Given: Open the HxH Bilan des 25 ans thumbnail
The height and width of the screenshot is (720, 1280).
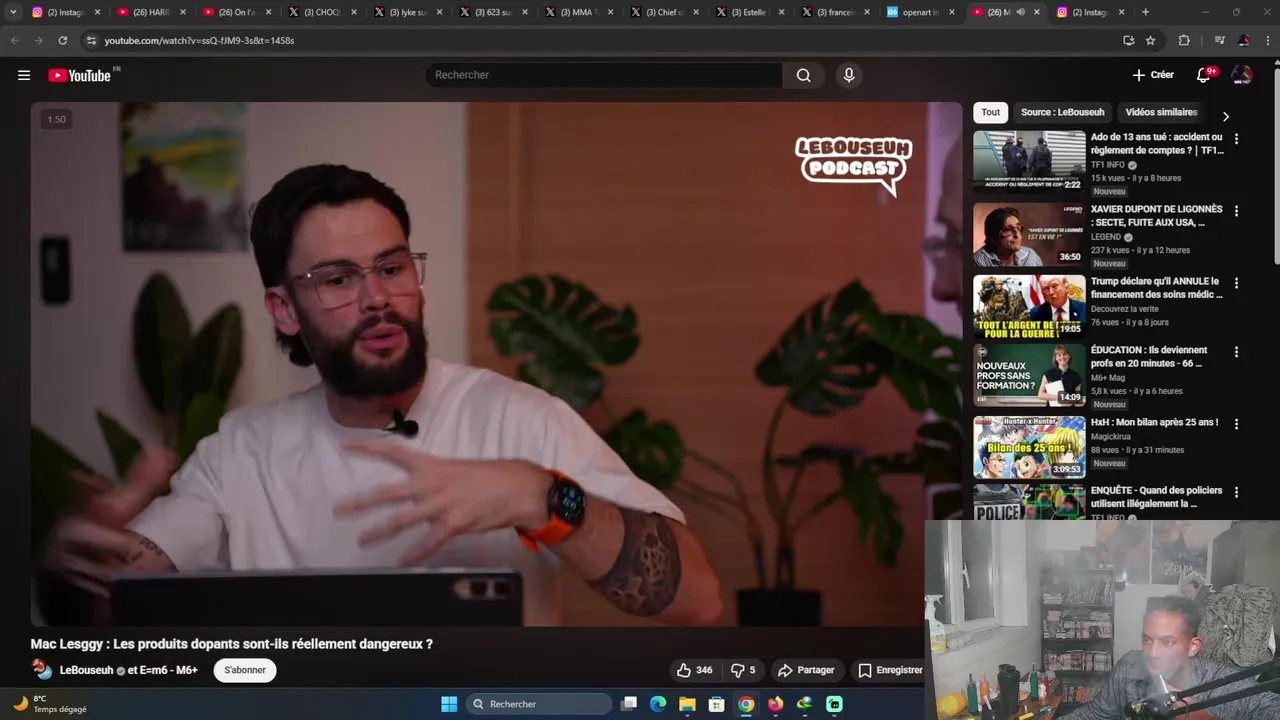Looking at the screenshot, I should click(x=1029, y=447).
